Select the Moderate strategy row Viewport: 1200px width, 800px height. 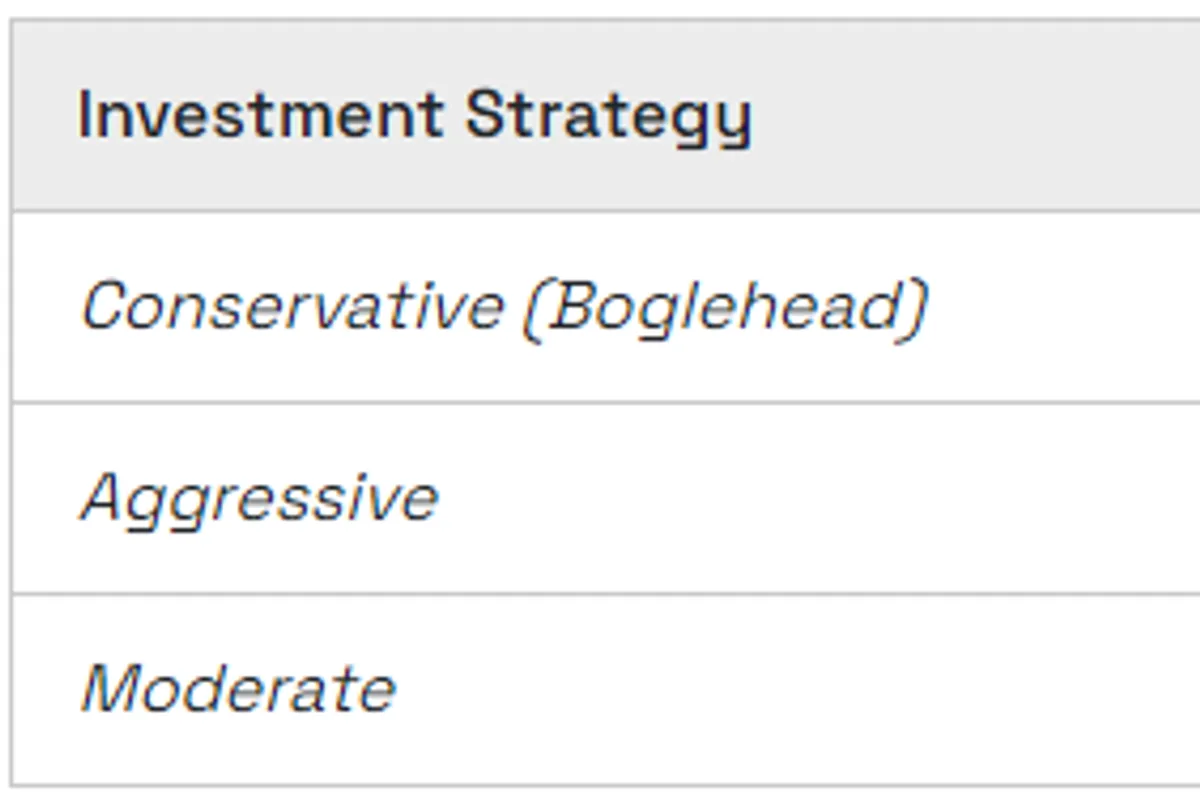pyautogui.click(x=238, y=689)
